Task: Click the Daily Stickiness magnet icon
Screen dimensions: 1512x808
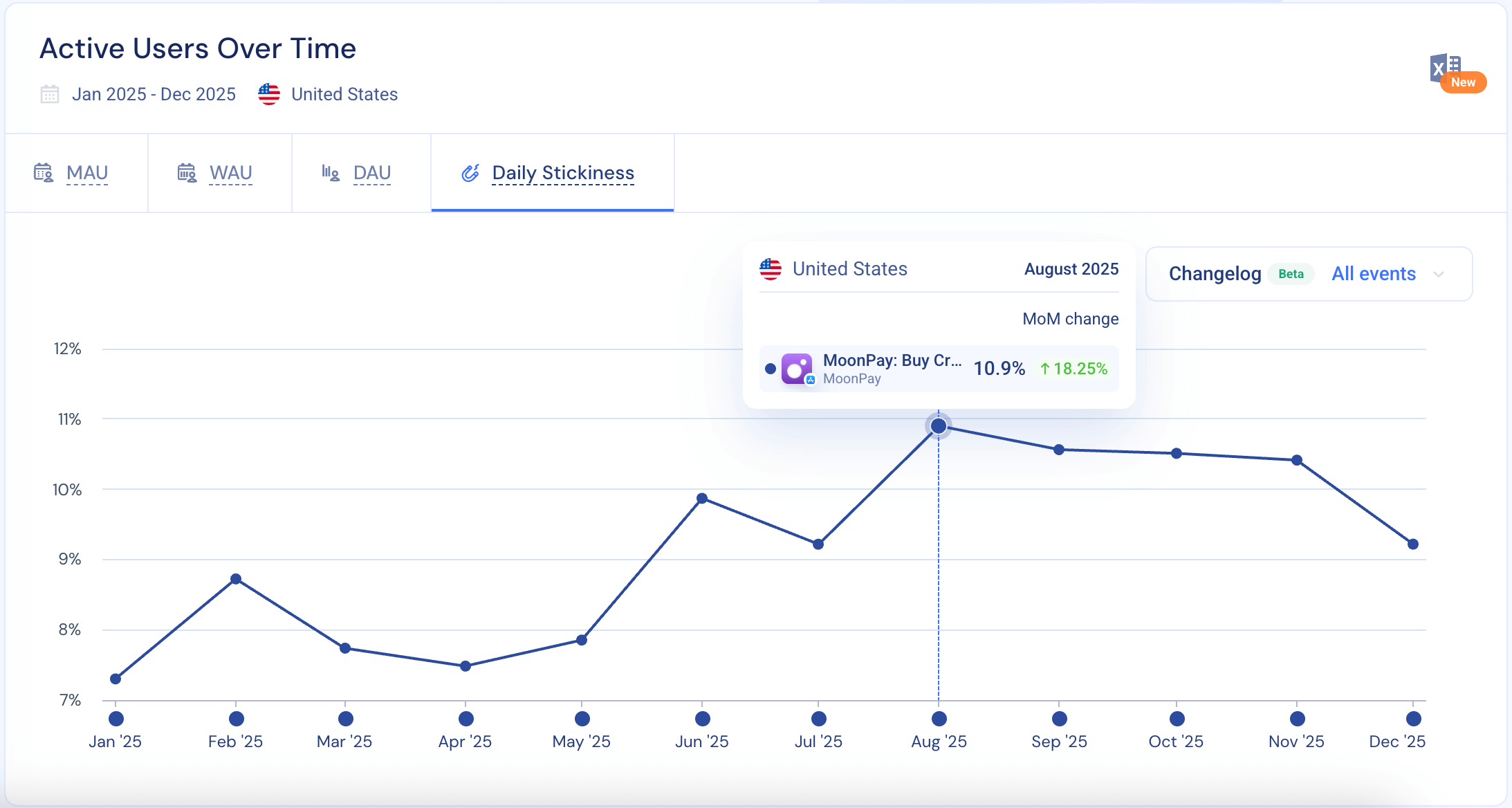Action: 470,173
